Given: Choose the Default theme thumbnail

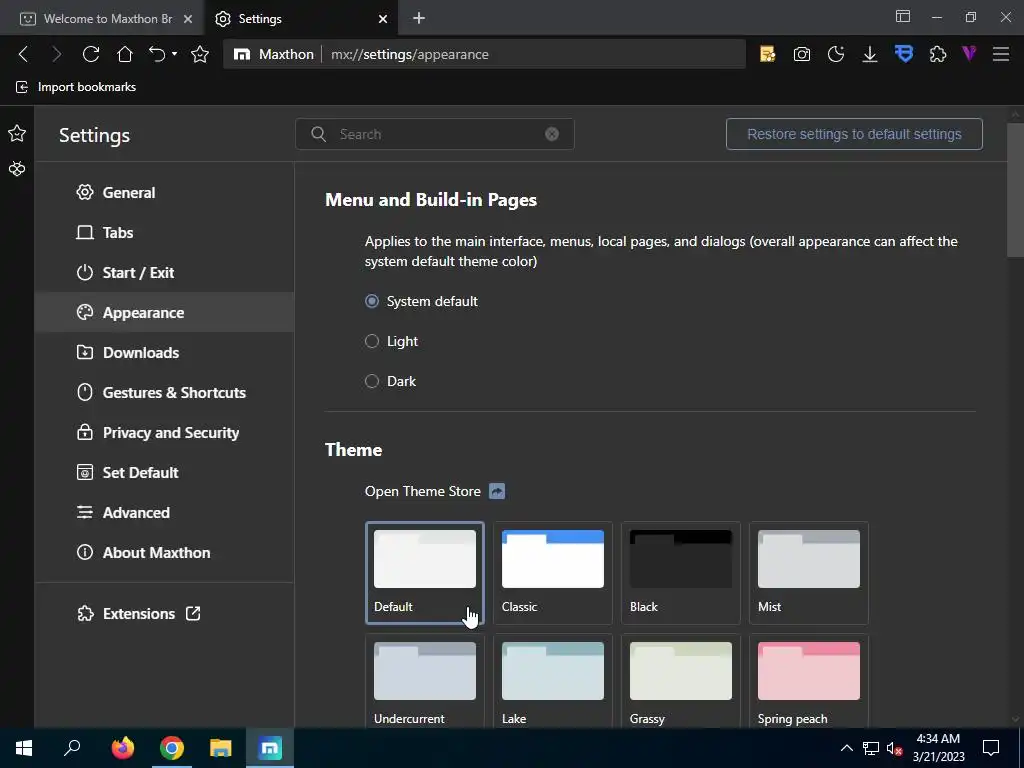Looking at the screenshot, I should click(x=424, y=573).
